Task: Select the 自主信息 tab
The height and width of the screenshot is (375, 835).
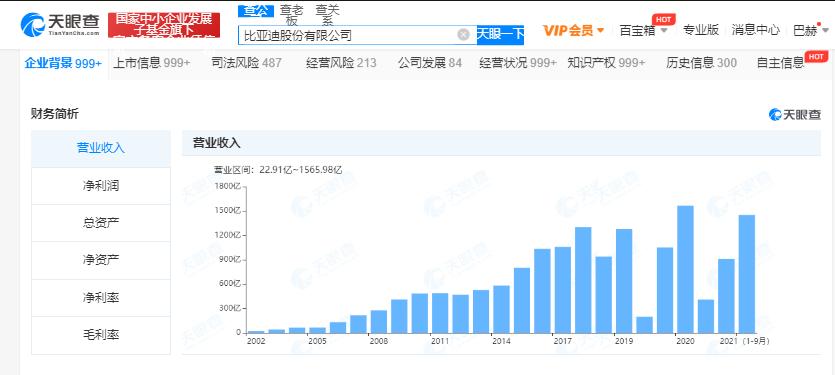Action: [x=781, y=63]
